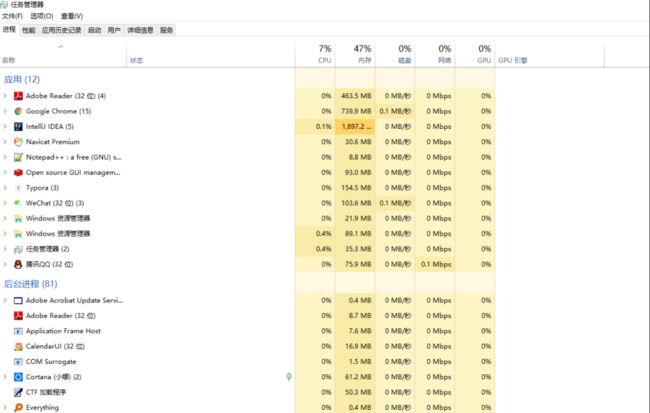
Task: Switch to the Details (详细信息) tab
Action: coord(140,30)
